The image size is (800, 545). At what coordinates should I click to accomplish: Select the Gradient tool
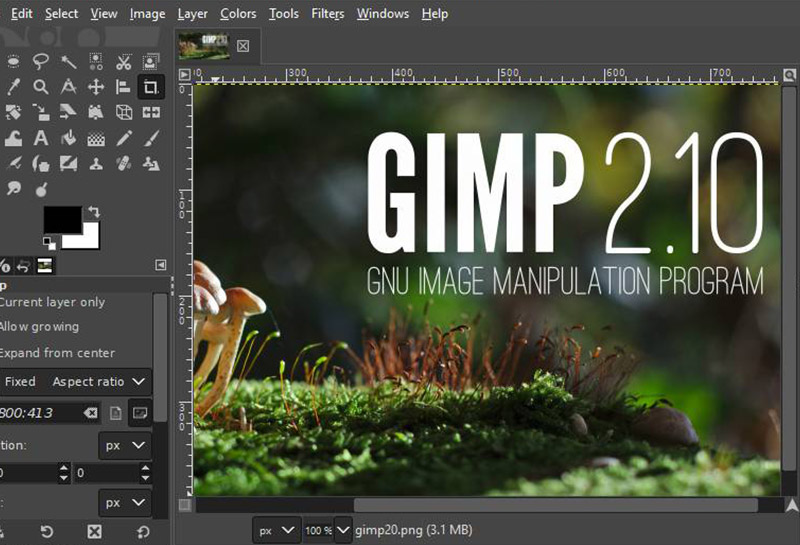[x=96, y=138]
